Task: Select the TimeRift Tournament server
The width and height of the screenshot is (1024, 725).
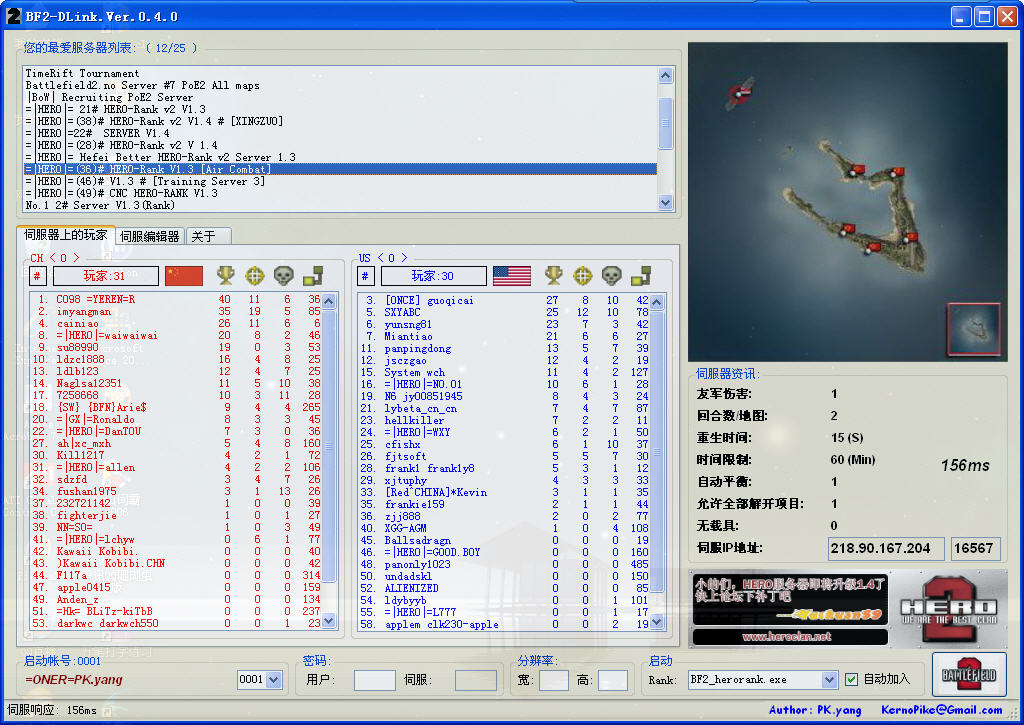Action: (x=340, y=73)
